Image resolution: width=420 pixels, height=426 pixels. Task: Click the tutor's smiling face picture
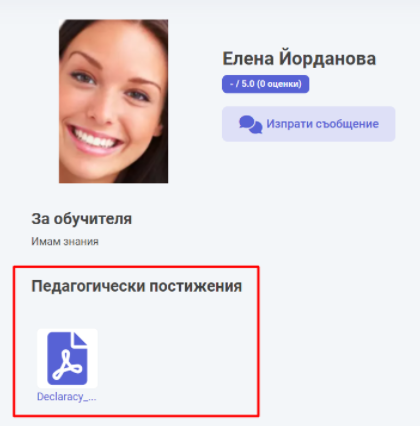[x=113, y=101]
